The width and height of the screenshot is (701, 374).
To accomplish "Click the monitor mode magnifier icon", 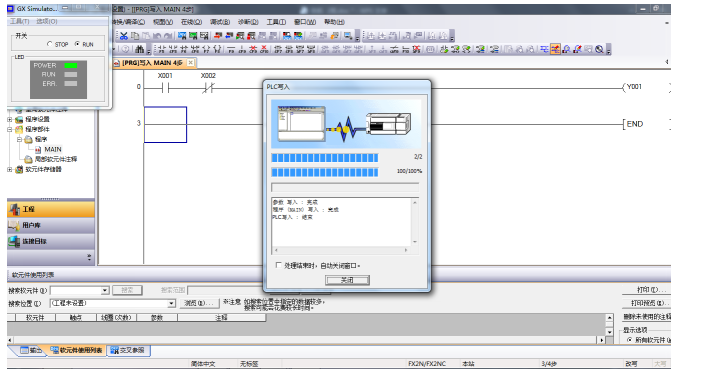I will click(x=566, y=49).
